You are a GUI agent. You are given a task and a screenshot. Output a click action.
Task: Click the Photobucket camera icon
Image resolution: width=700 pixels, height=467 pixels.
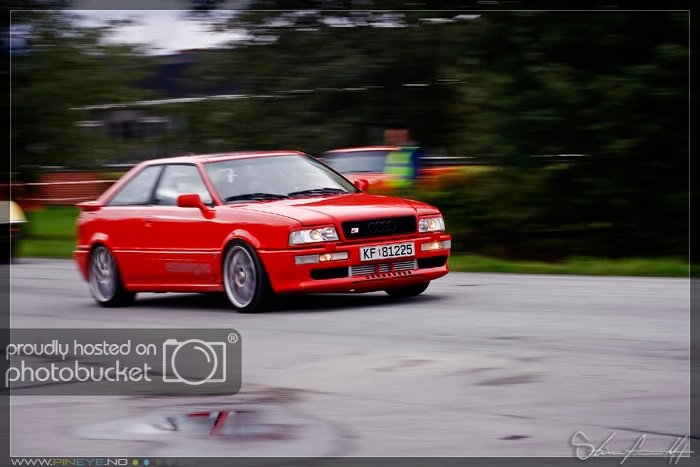[x=194, y=361]
